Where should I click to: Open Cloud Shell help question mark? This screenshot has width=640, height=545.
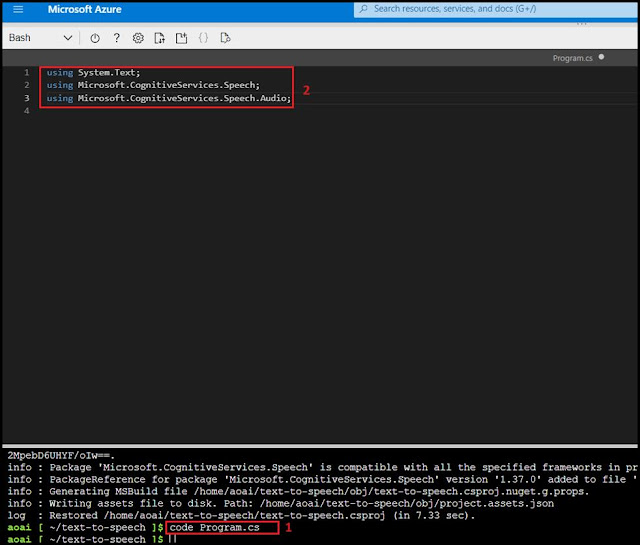click(117, 38)
